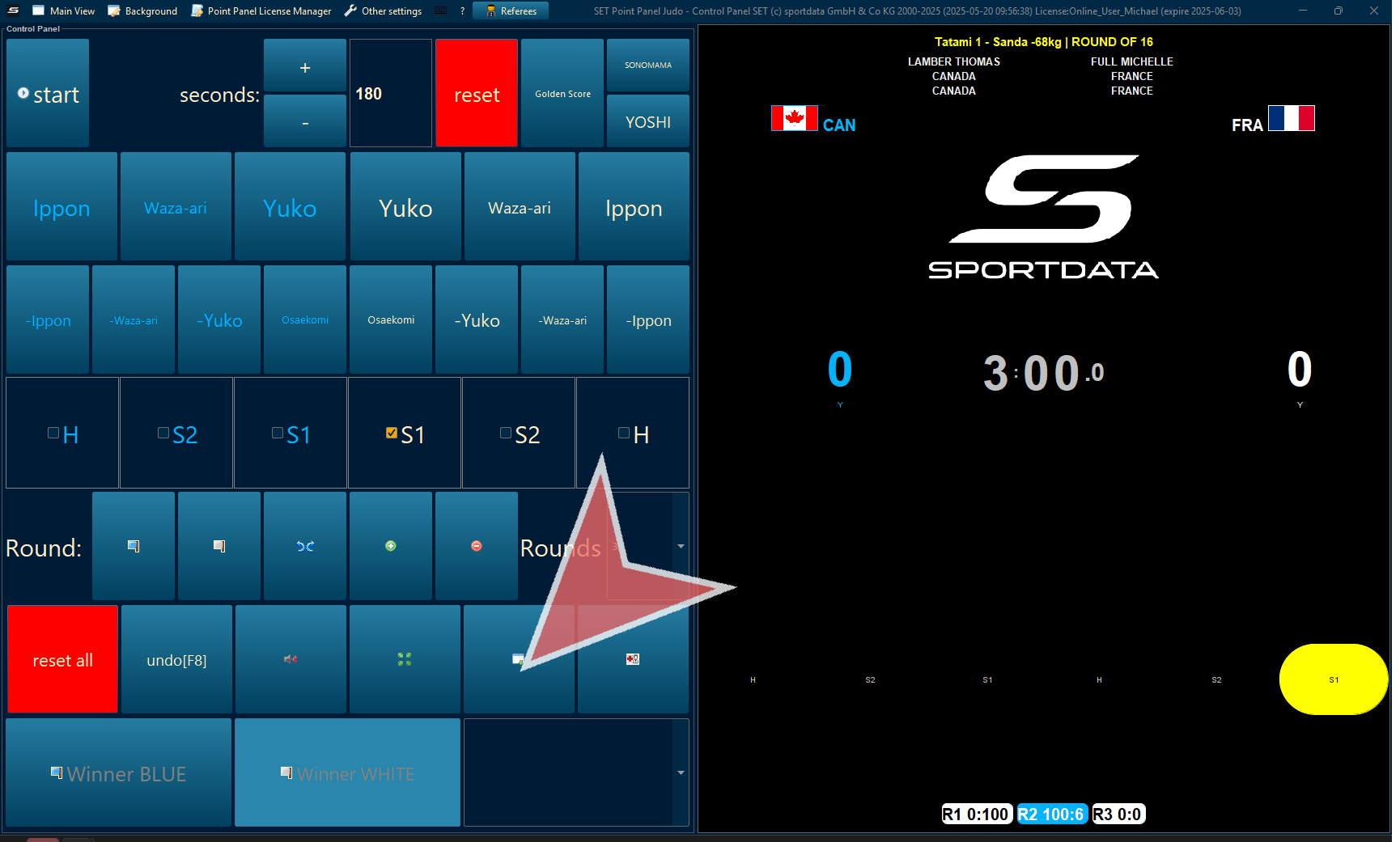Viewport: 1400px width, 842px height.
Task: Expand the dropdown beside Winner WHITE
Action: tap(681, 773)
